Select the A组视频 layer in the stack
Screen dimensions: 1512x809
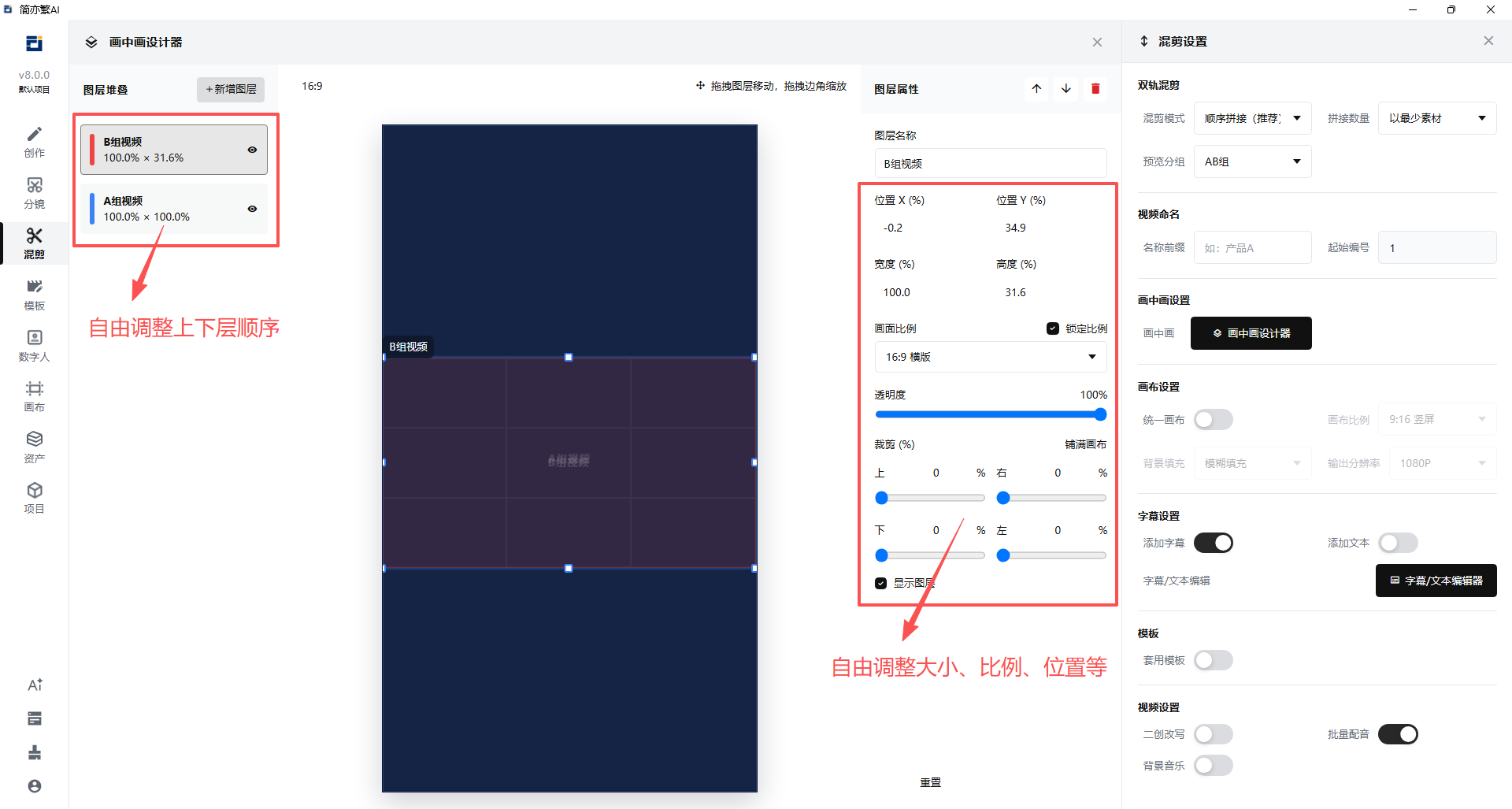pos(174,209)
